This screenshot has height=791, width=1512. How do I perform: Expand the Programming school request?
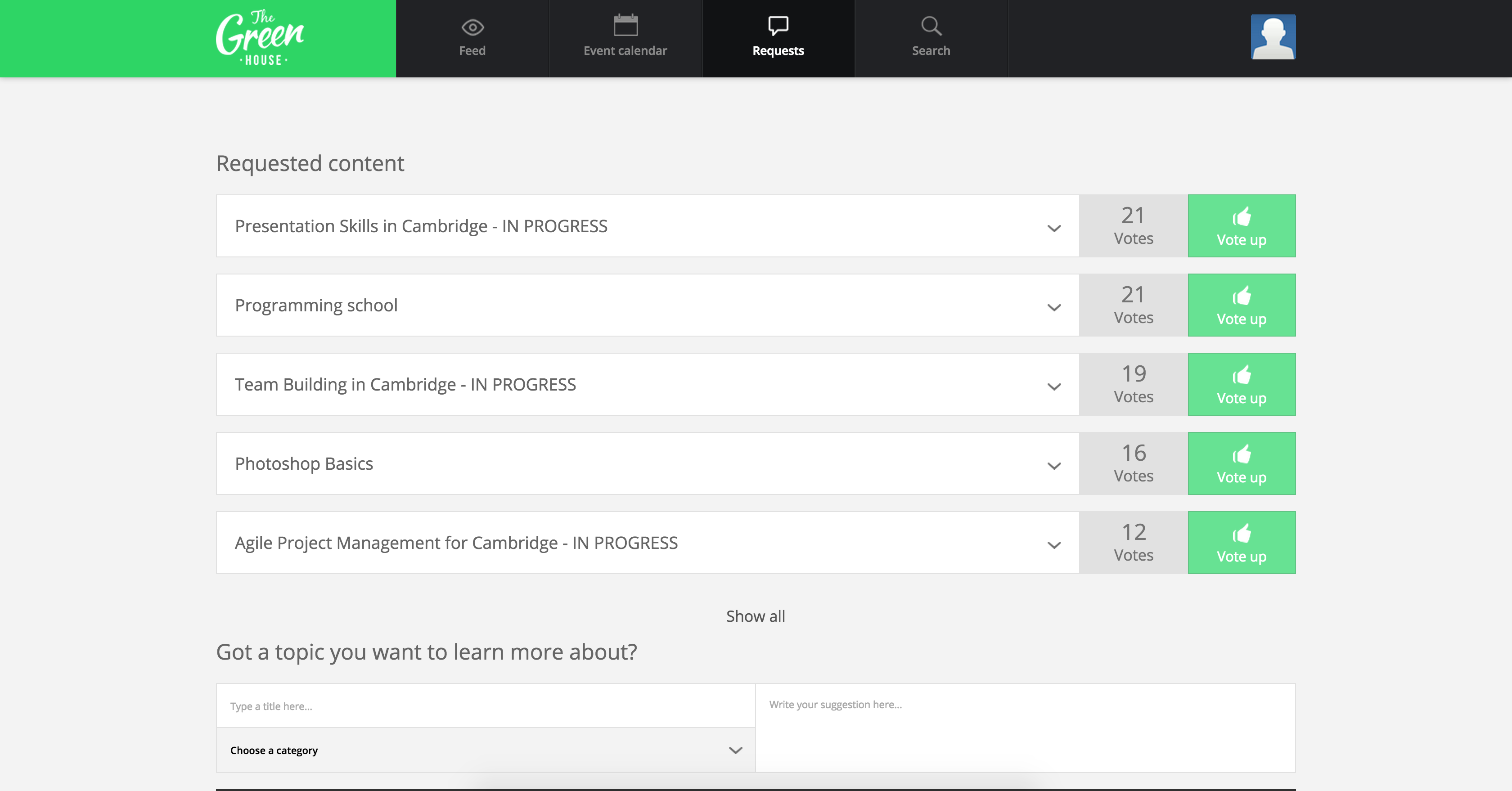tap(1054, 307)
